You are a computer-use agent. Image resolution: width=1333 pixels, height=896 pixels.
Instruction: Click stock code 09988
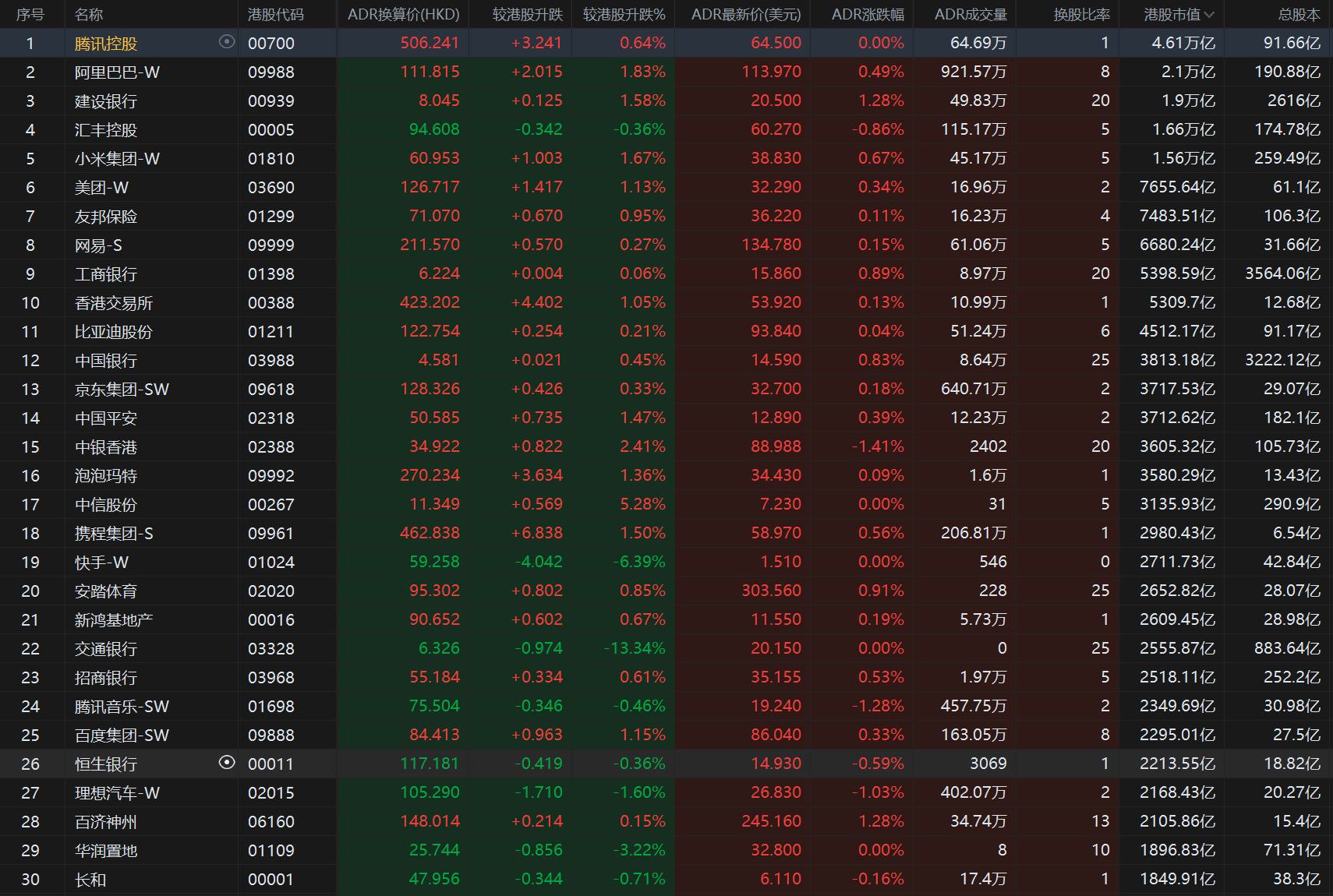[x=271, y=72]
